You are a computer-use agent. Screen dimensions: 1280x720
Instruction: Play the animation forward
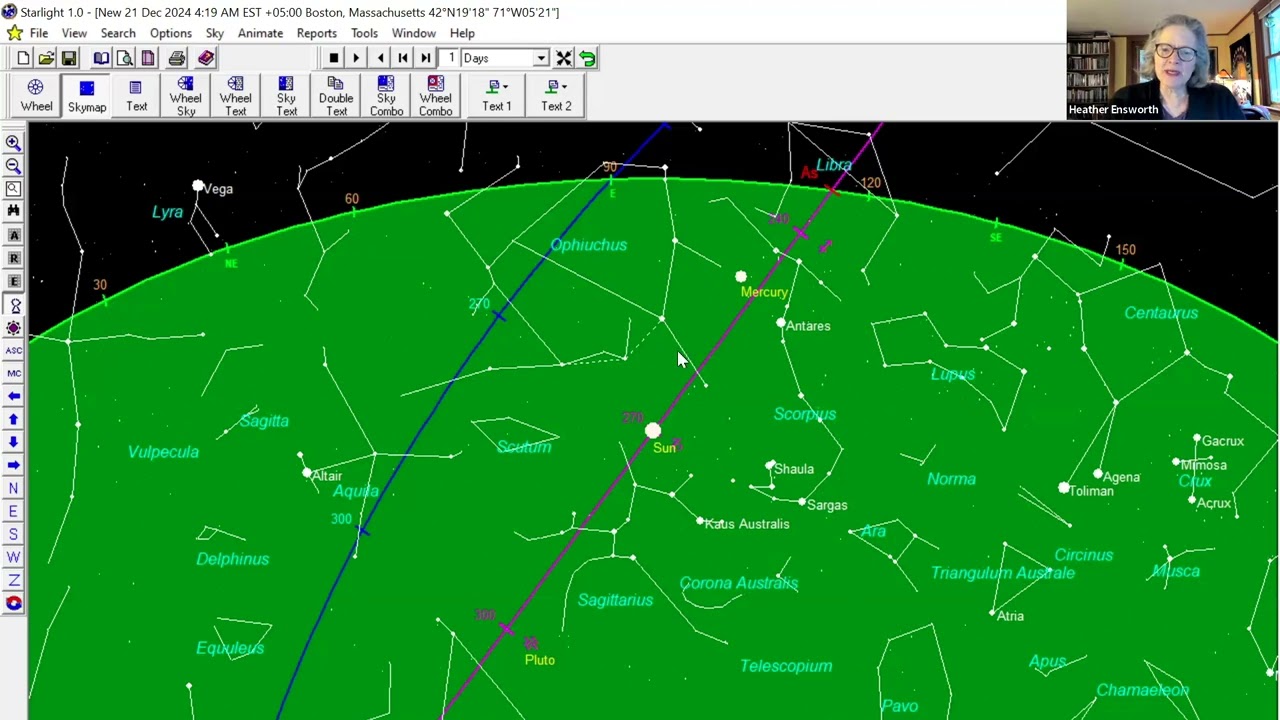pos(356,58)
